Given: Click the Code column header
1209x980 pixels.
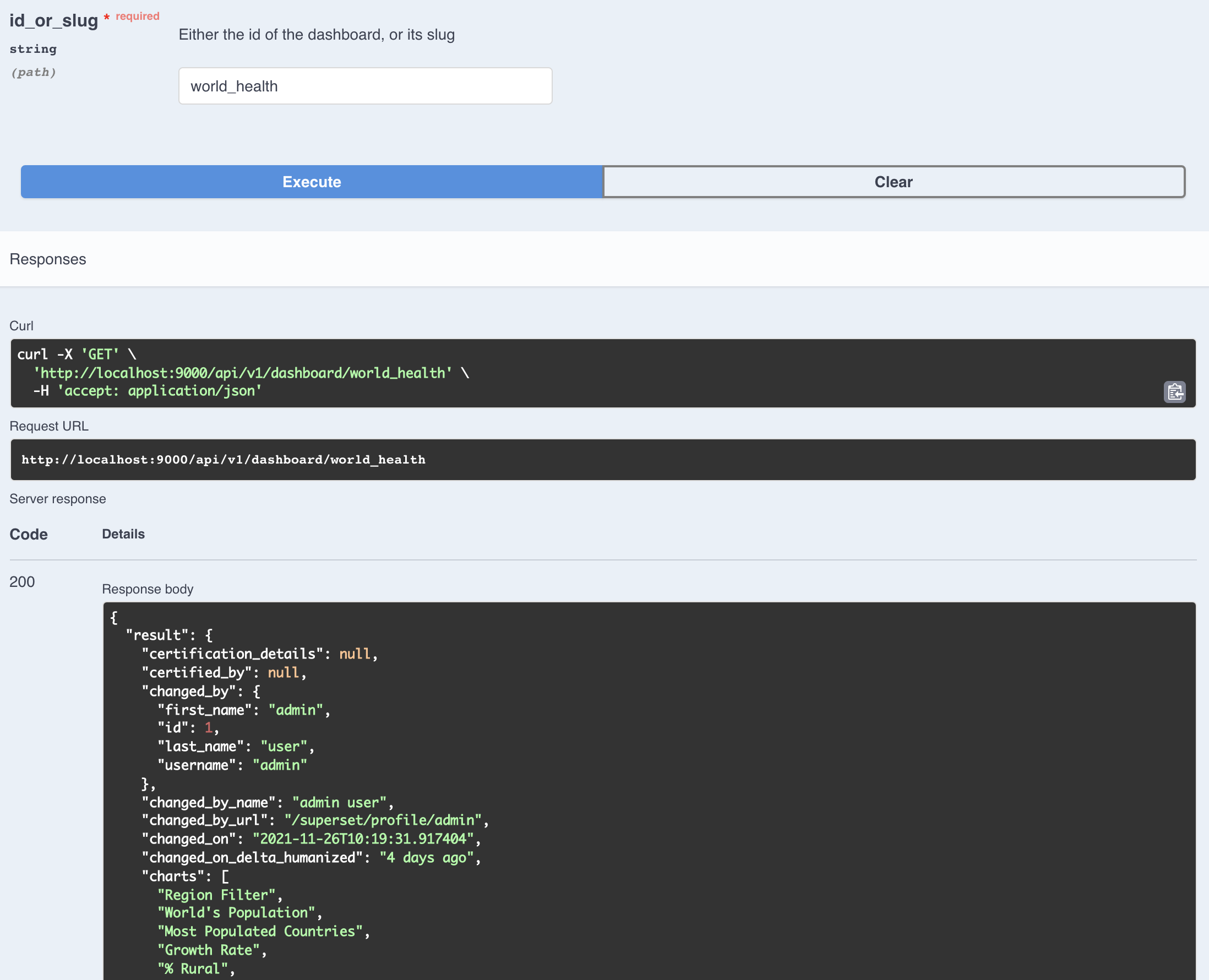Looking at the screenshot, I should 28,534.
